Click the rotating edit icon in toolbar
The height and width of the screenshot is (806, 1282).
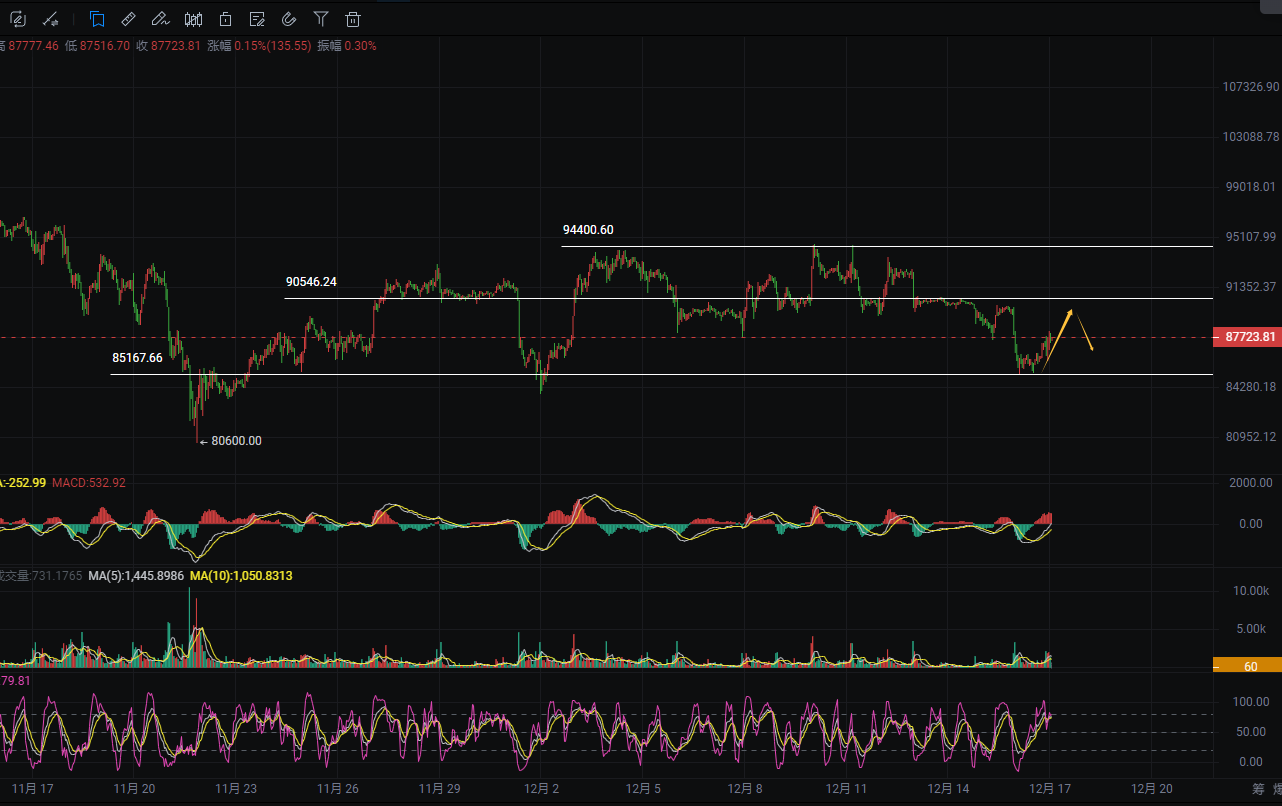[17, 18]
